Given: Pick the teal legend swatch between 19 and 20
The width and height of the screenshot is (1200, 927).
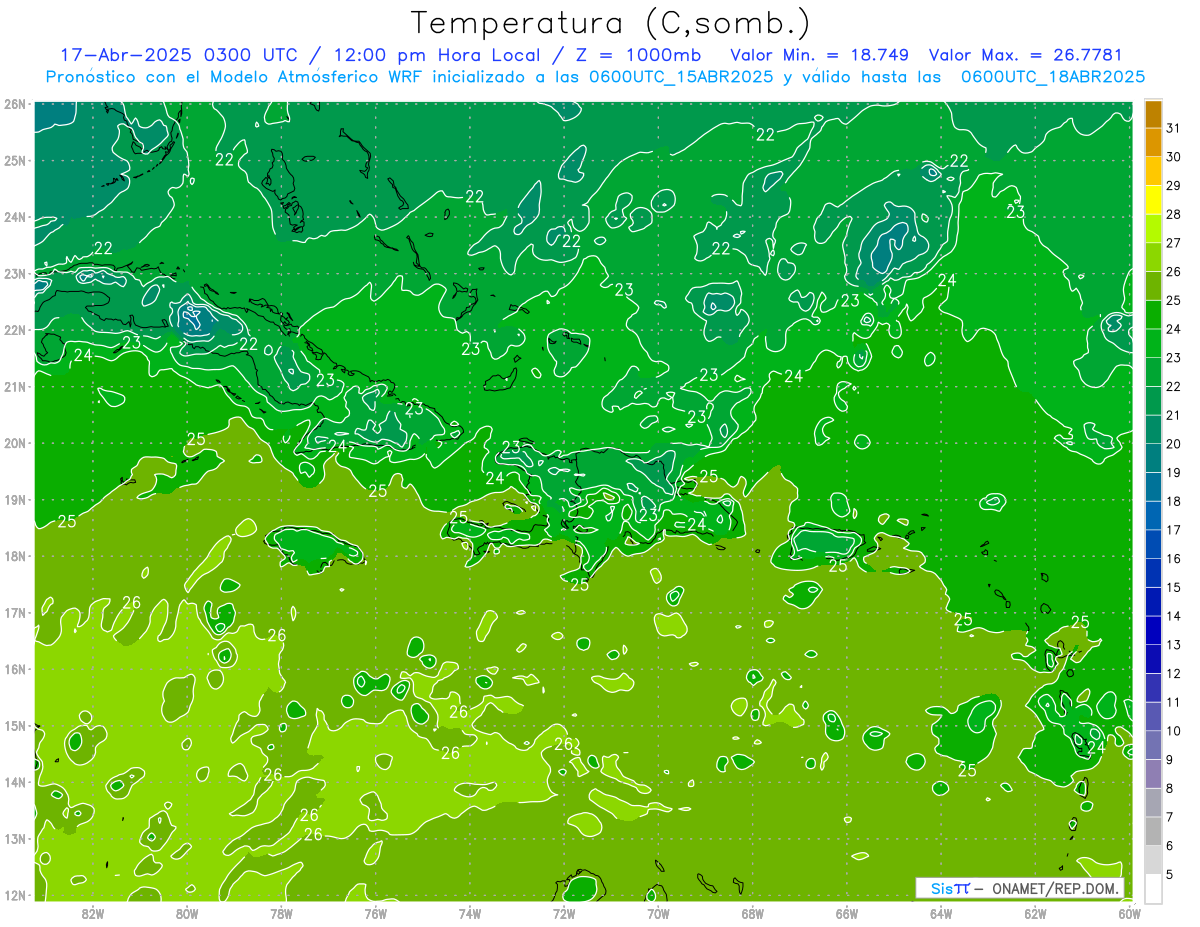Looking at the screenshot, I should (1154, 459).
